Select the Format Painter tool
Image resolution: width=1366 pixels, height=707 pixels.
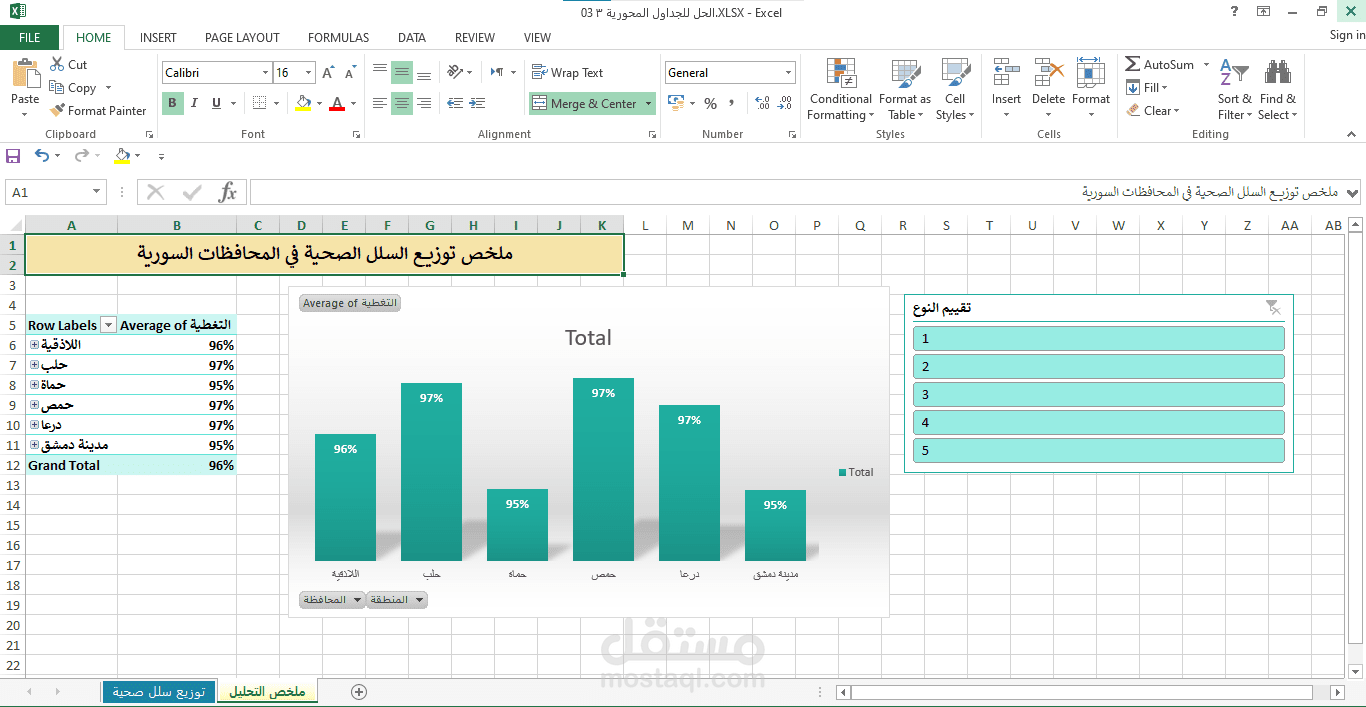pos(97,110)
